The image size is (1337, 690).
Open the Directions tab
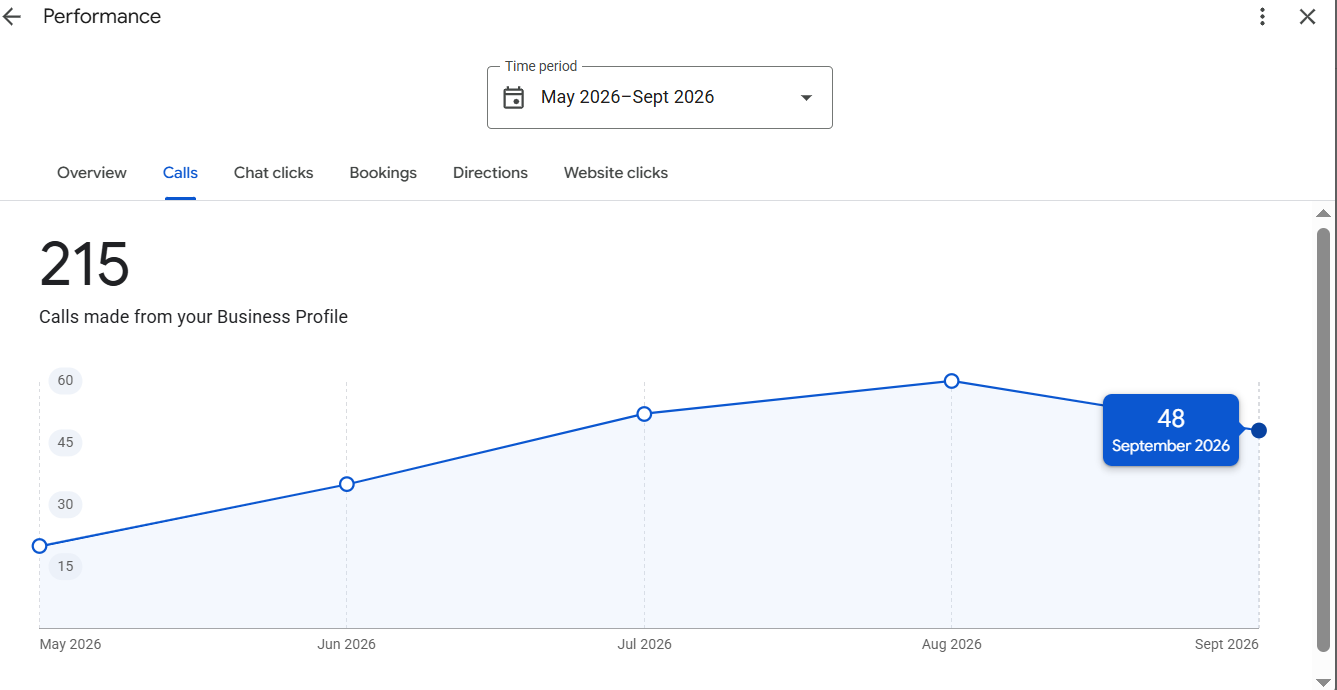coord(490,173)
